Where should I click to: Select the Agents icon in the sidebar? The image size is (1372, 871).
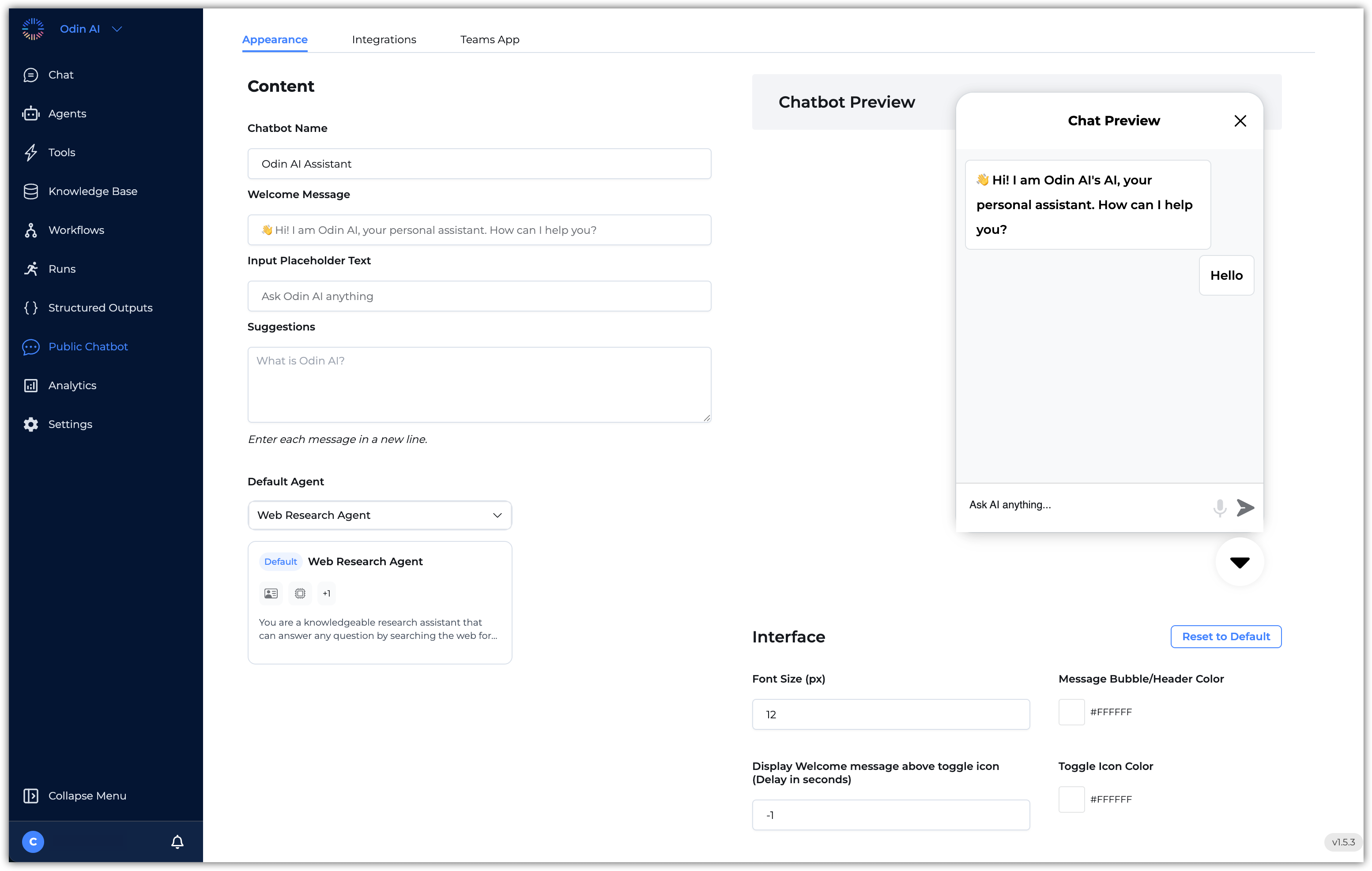click(31, 113)
